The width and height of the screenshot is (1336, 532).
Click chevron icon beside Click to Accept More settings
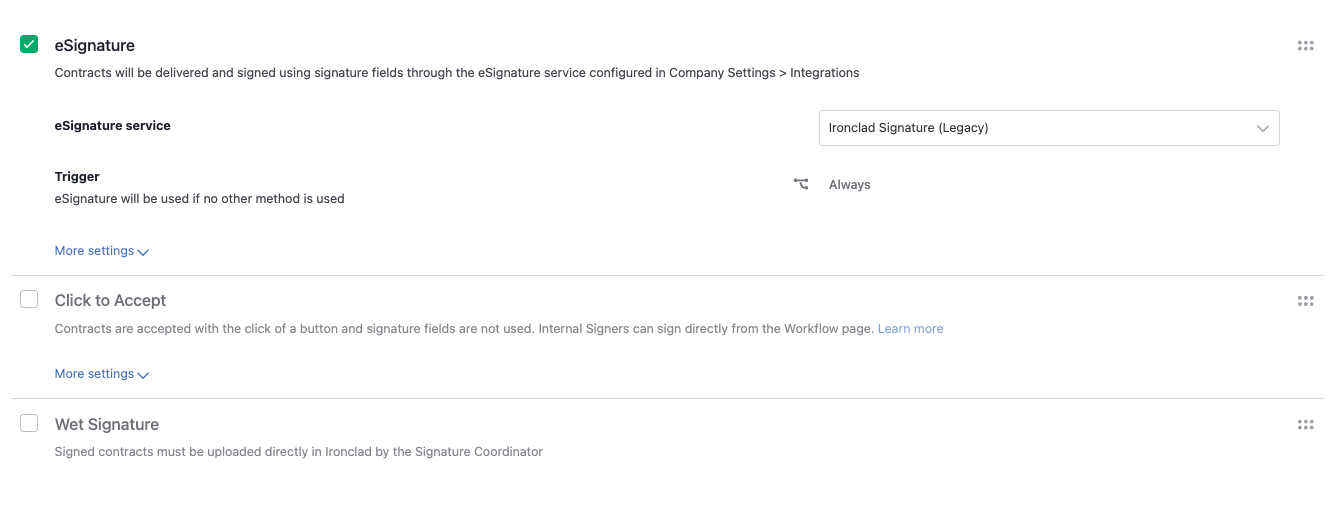pyautogui.click(x=143, y=375)
